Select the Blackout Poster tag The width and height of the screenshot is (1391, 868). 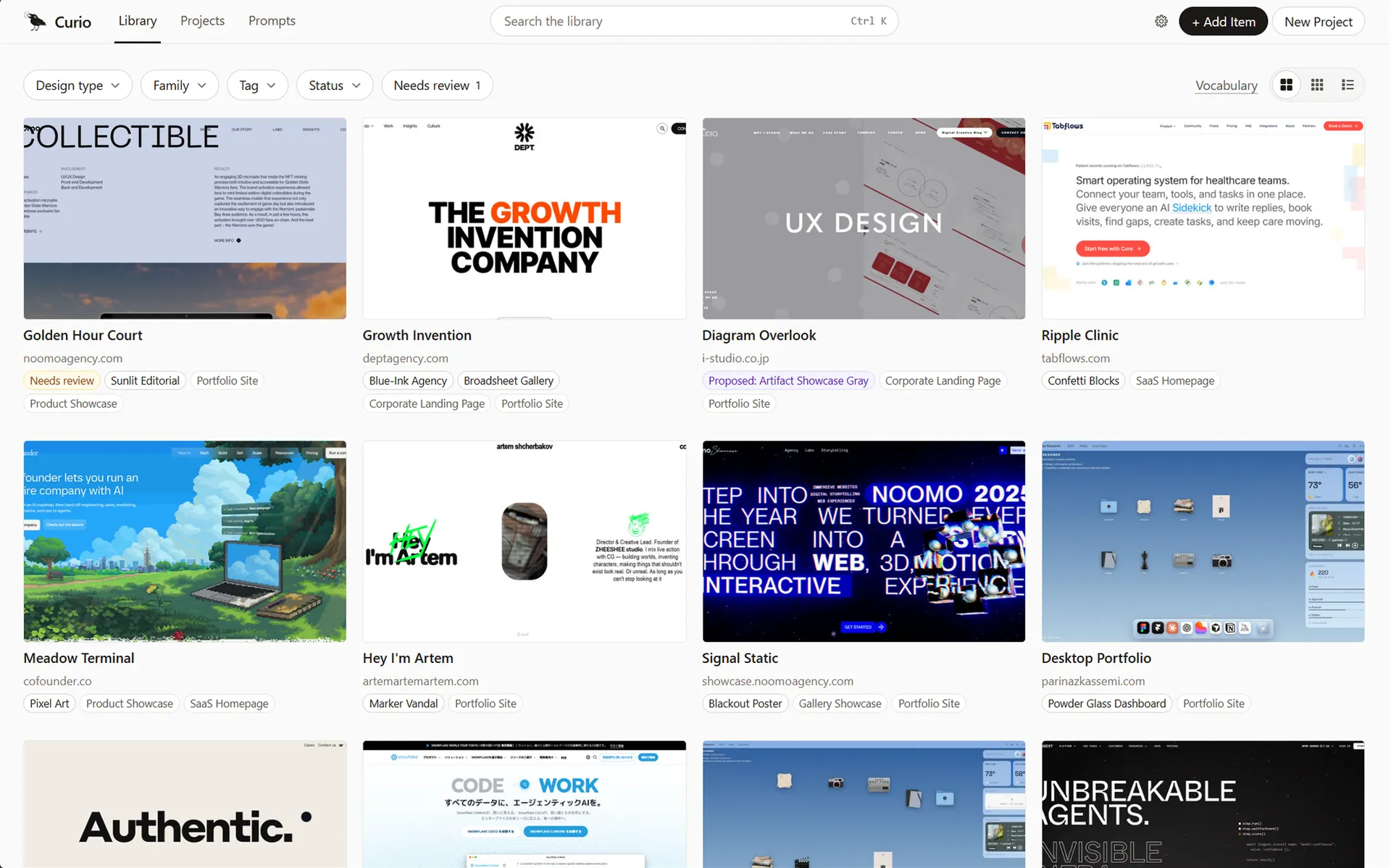pos(745,704)
